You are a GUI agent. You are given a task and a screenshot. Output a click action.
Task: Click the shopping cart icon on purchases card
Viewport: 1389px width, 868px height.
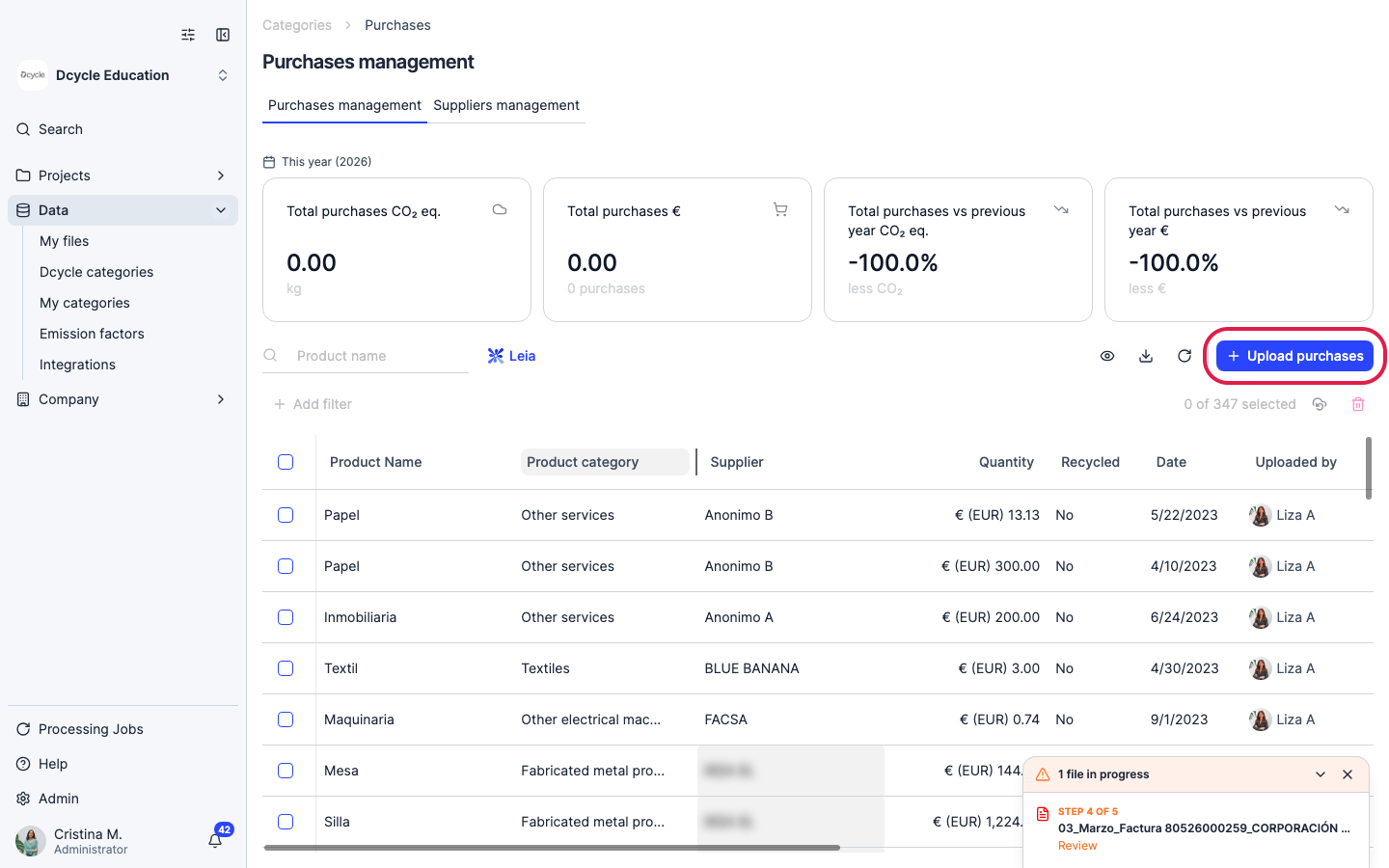(x=780, y=209)
